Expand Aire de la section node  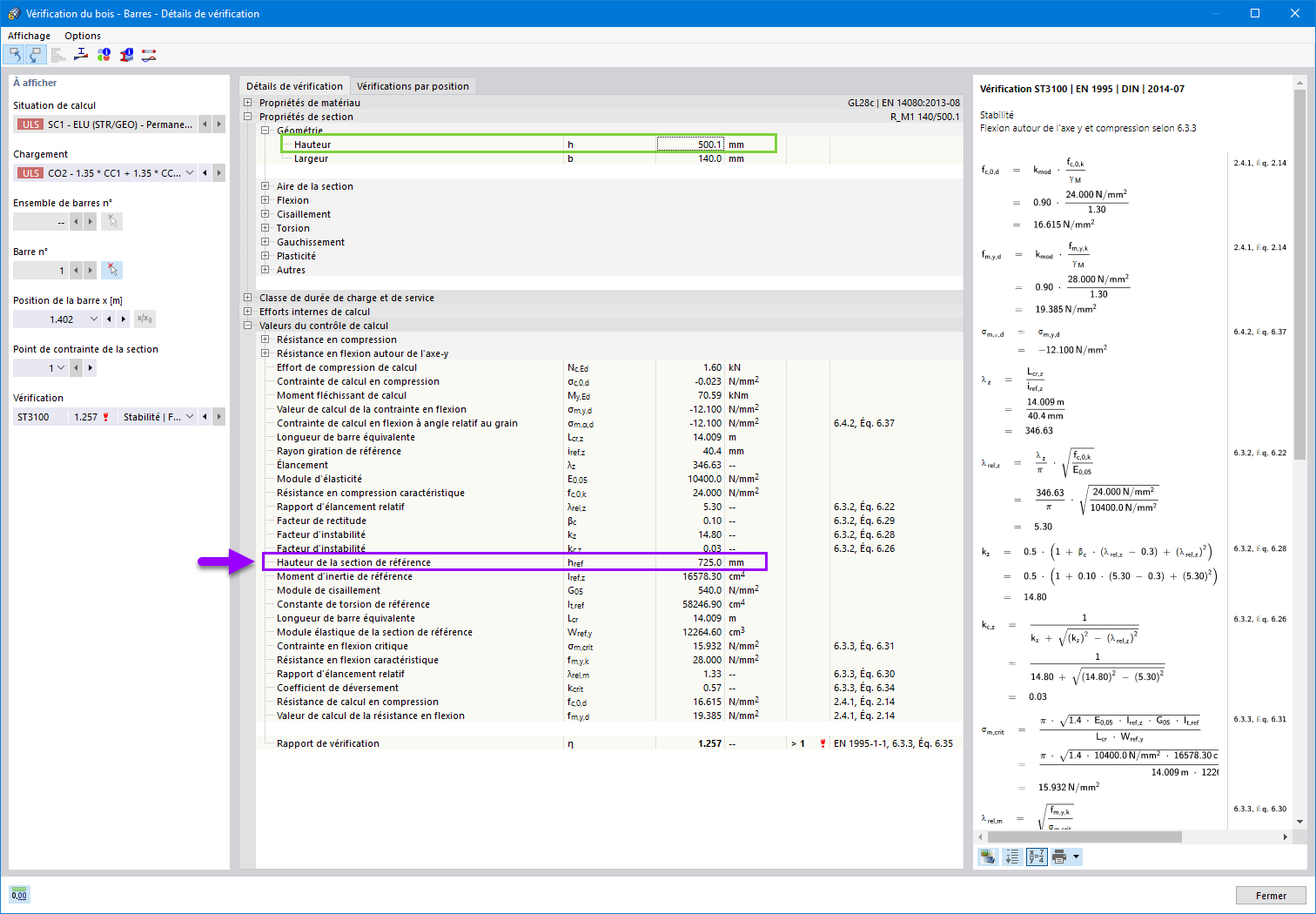(265, 186)
